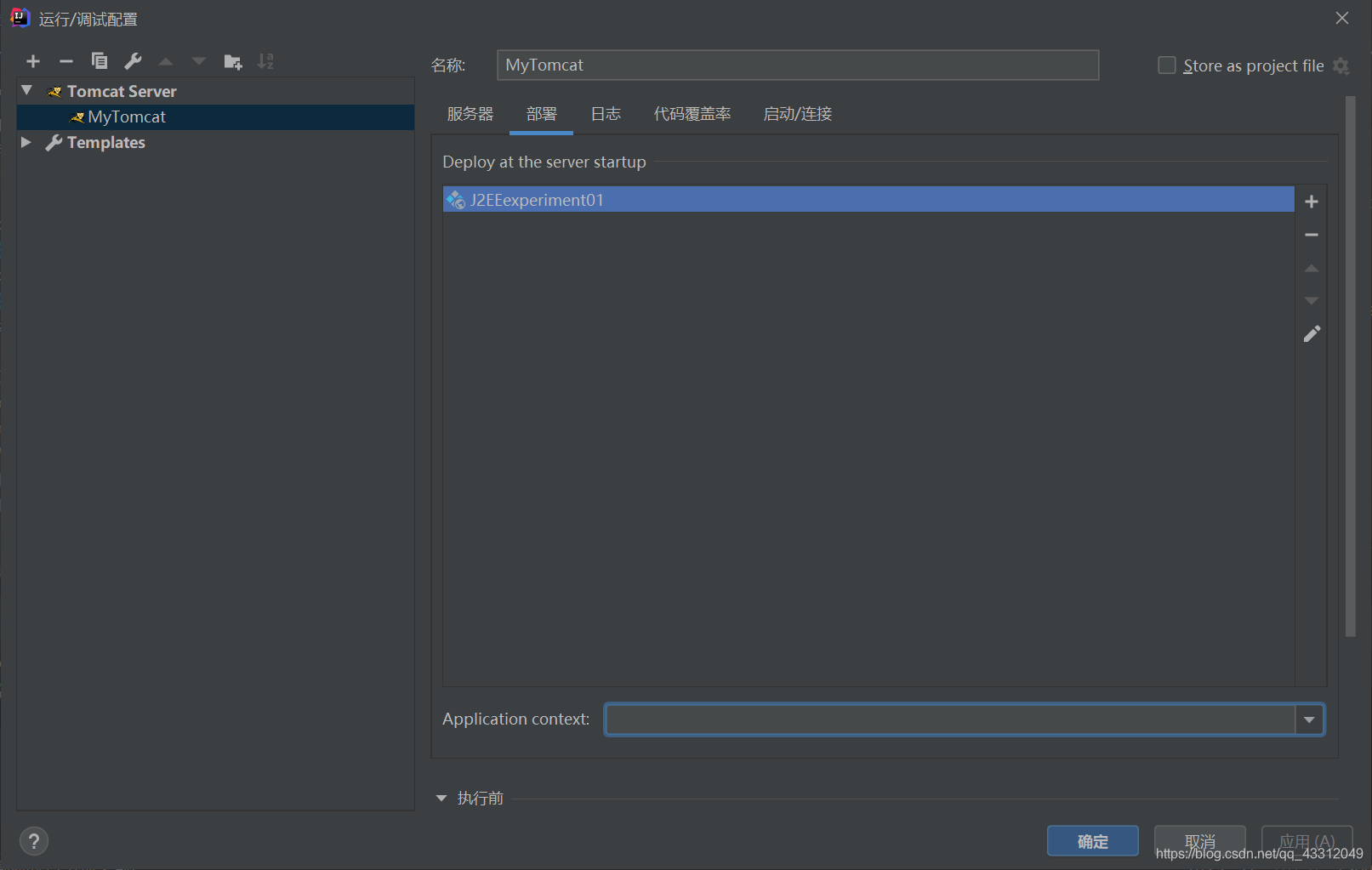Enable Store as project file checkbox
Screen dimensions: 1372x870
point(1167,65)
